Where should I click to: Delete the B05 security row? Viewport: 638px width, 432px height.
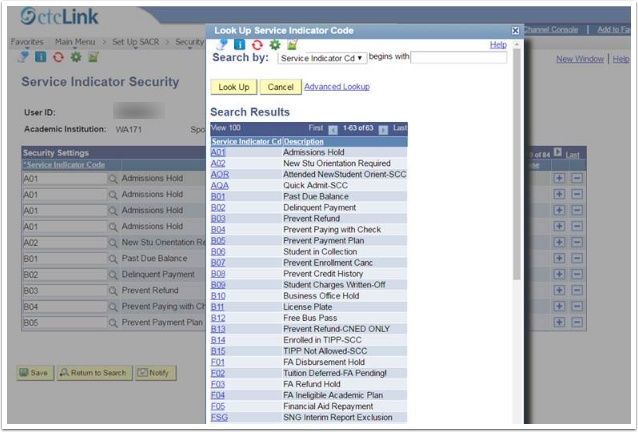577,322
